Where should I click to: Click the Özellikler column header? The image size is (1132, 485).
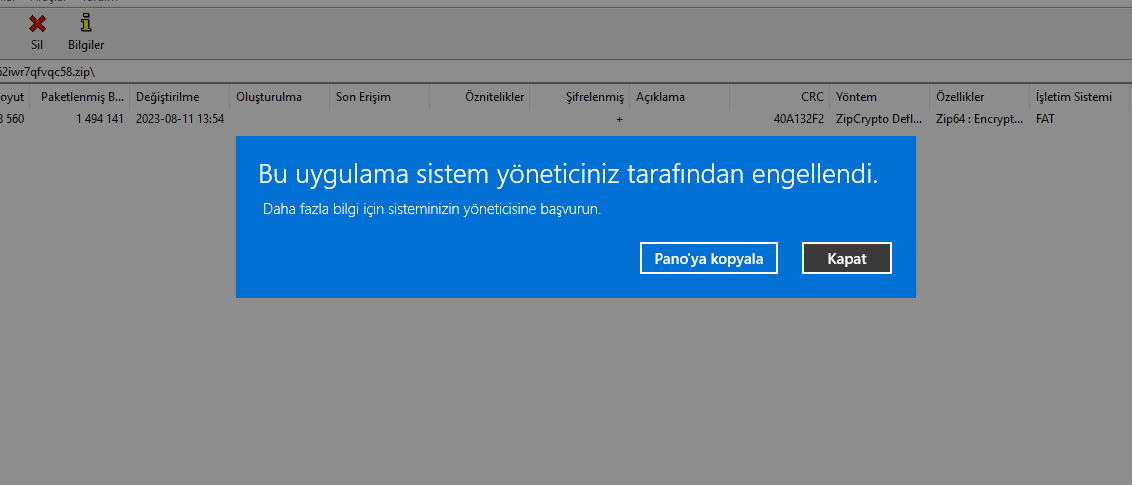[x=980, y=97]
